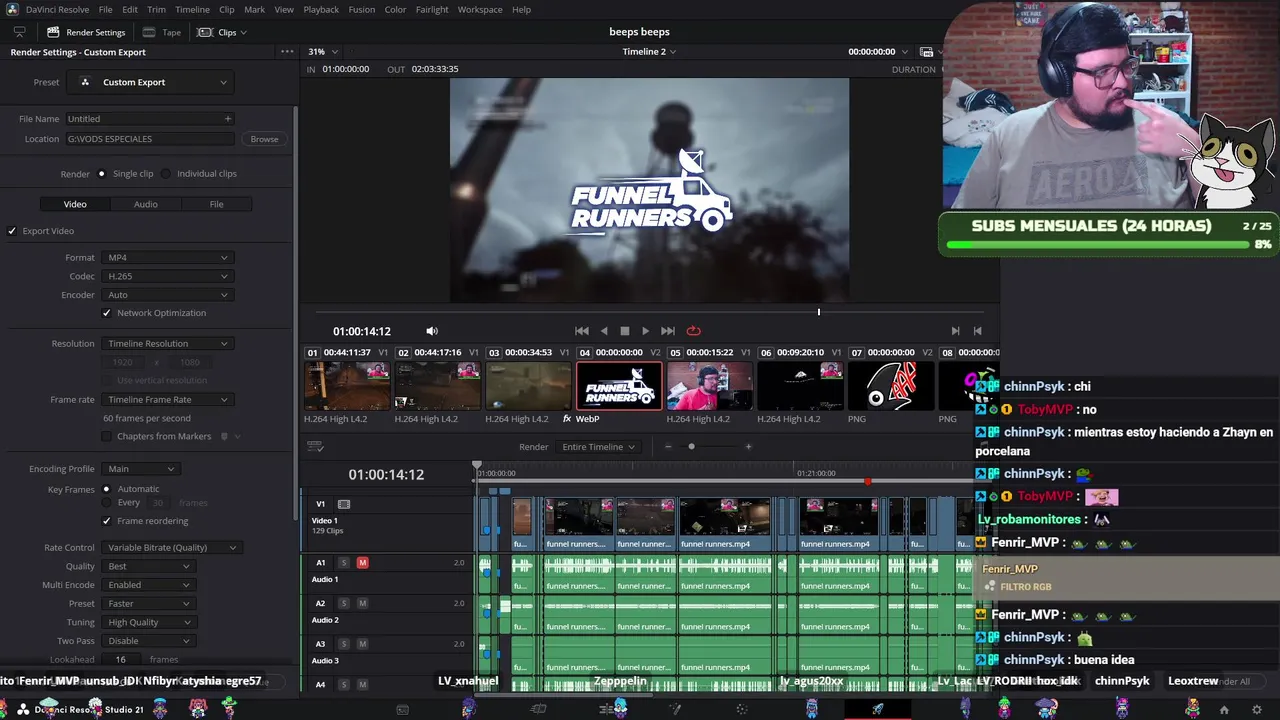Screen dimensions: 1280x720
Task: Stop playback in the viewer
Action: (625, 331)
